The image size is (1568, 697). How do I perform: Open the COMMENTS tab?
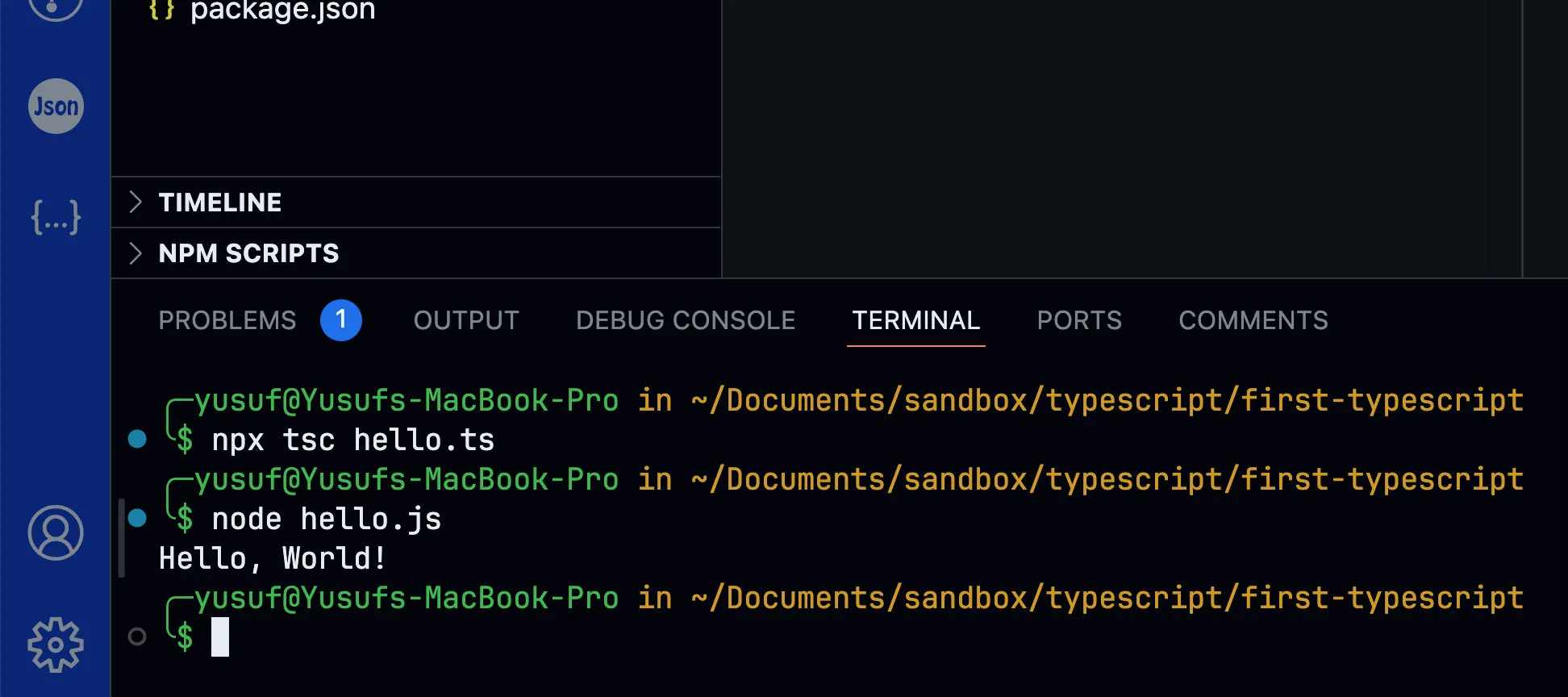click(1253, 320)
